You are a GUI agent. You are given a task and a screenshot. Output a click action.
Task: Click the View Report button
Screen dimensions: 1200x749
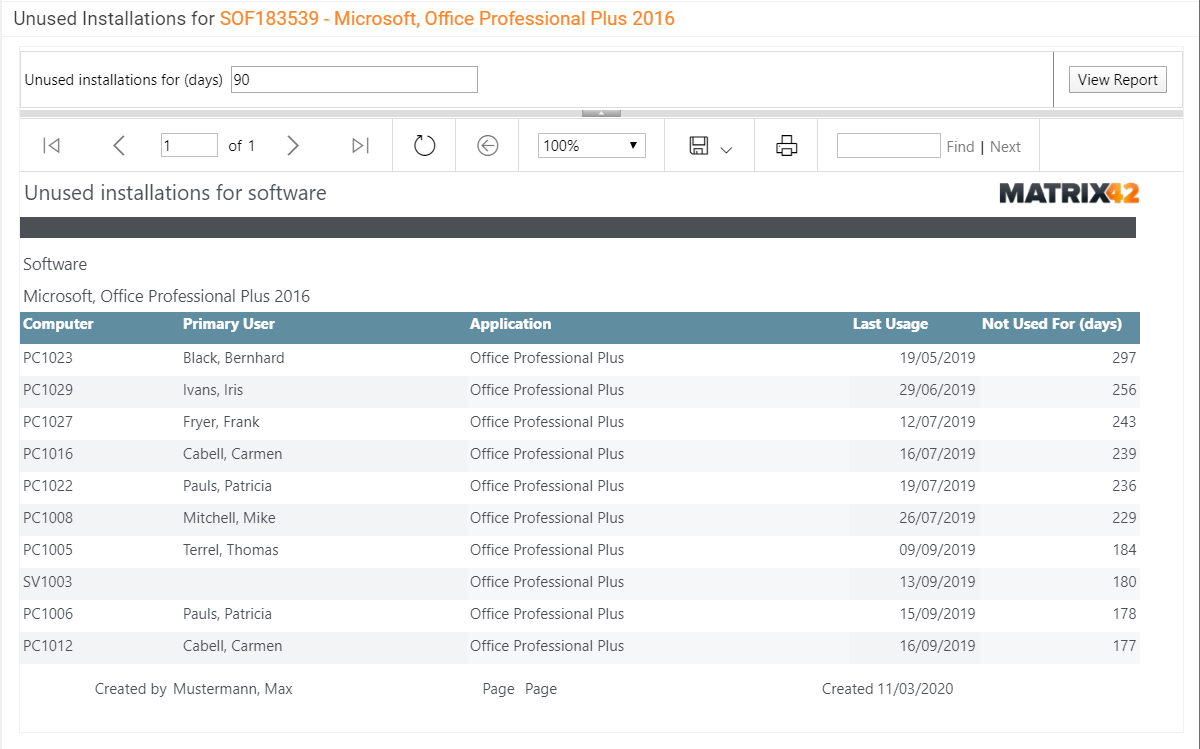tap(1118, 80)
